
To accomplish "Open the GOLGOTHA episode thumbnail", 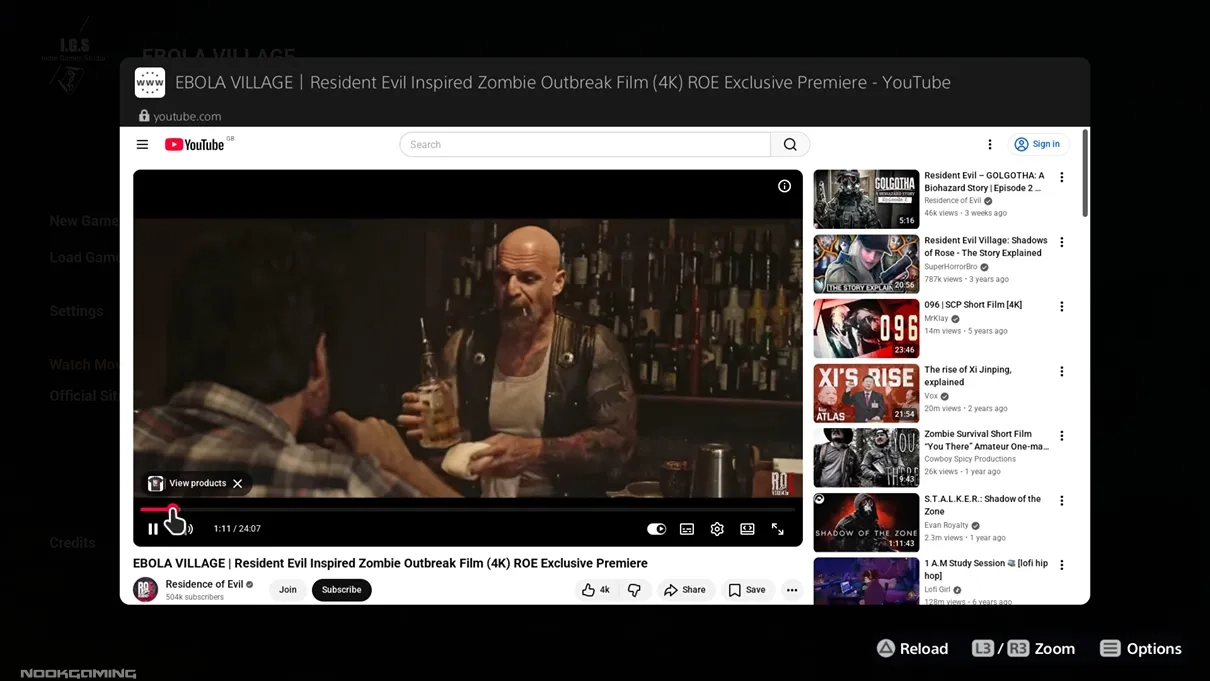I will (866, 199).
